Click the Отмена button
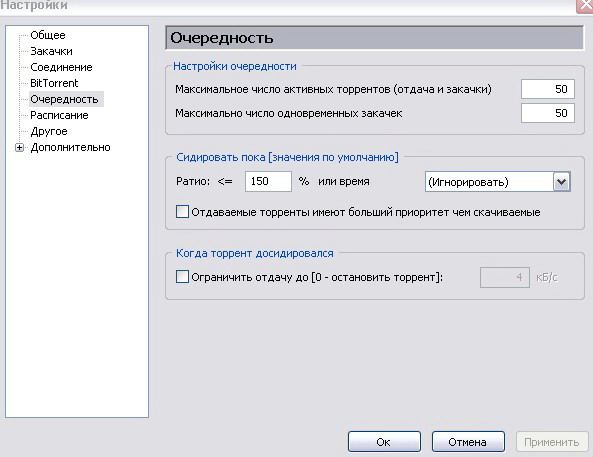 click(468, 442)
